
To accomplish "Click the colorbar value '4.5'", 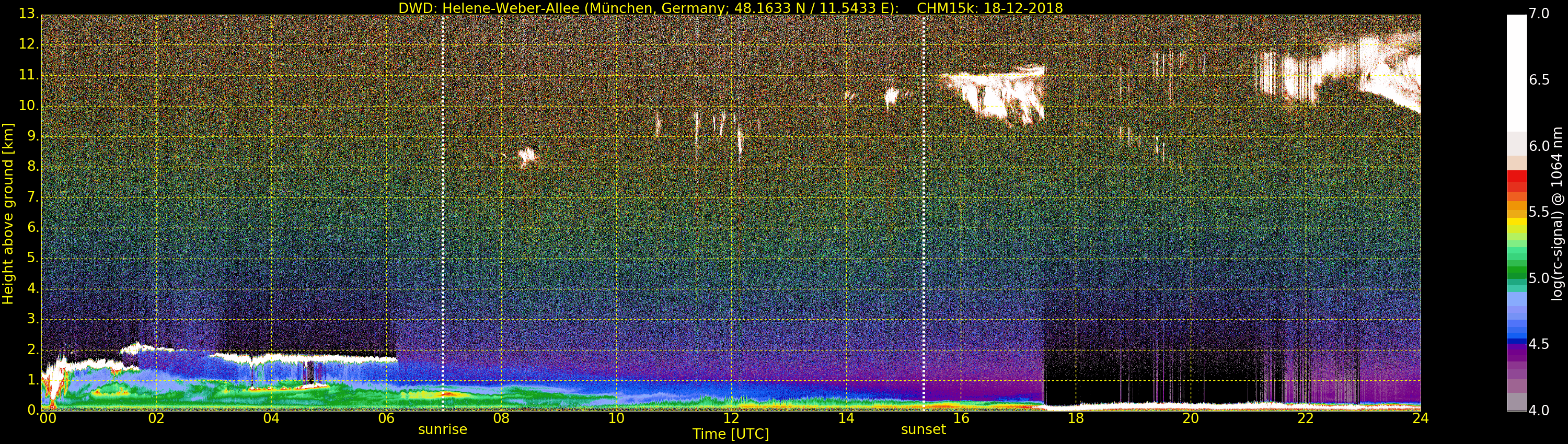I will click(x=1539, y=344).
